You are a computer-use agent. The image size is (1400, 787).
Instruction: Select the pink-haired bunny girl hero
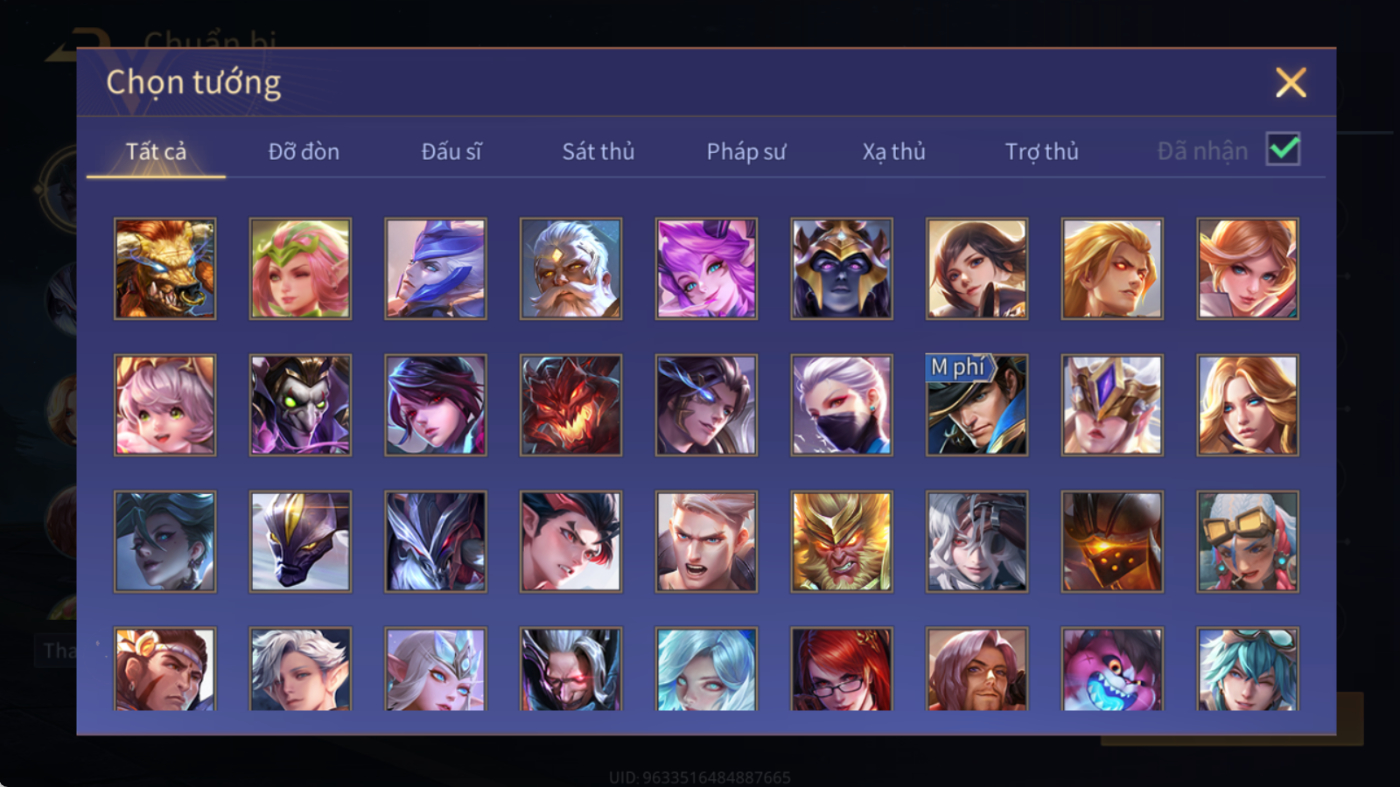pos(165,405)
